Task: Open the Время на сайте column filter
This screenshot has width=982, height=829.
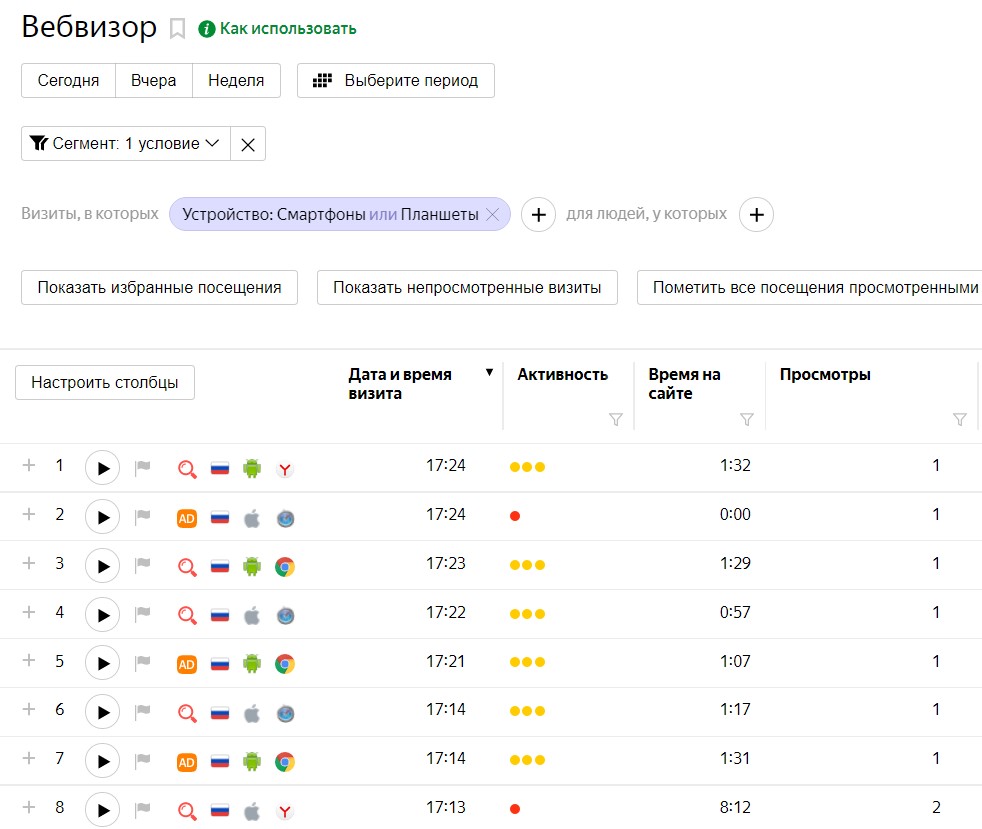Action: (x=747, y=420)
